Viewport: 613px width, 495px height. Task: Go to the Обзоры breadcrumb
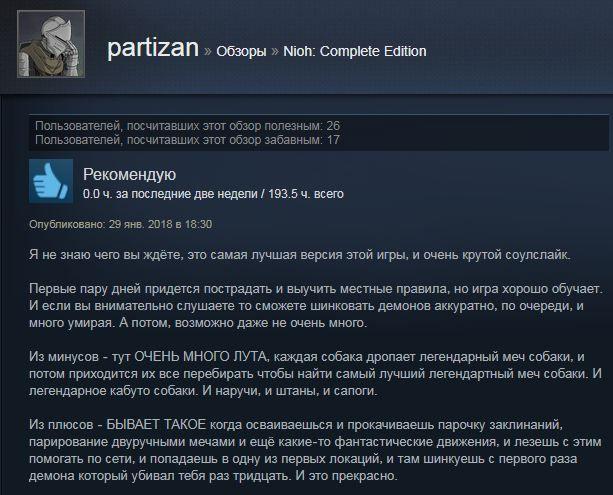click(x=241, y=51)
